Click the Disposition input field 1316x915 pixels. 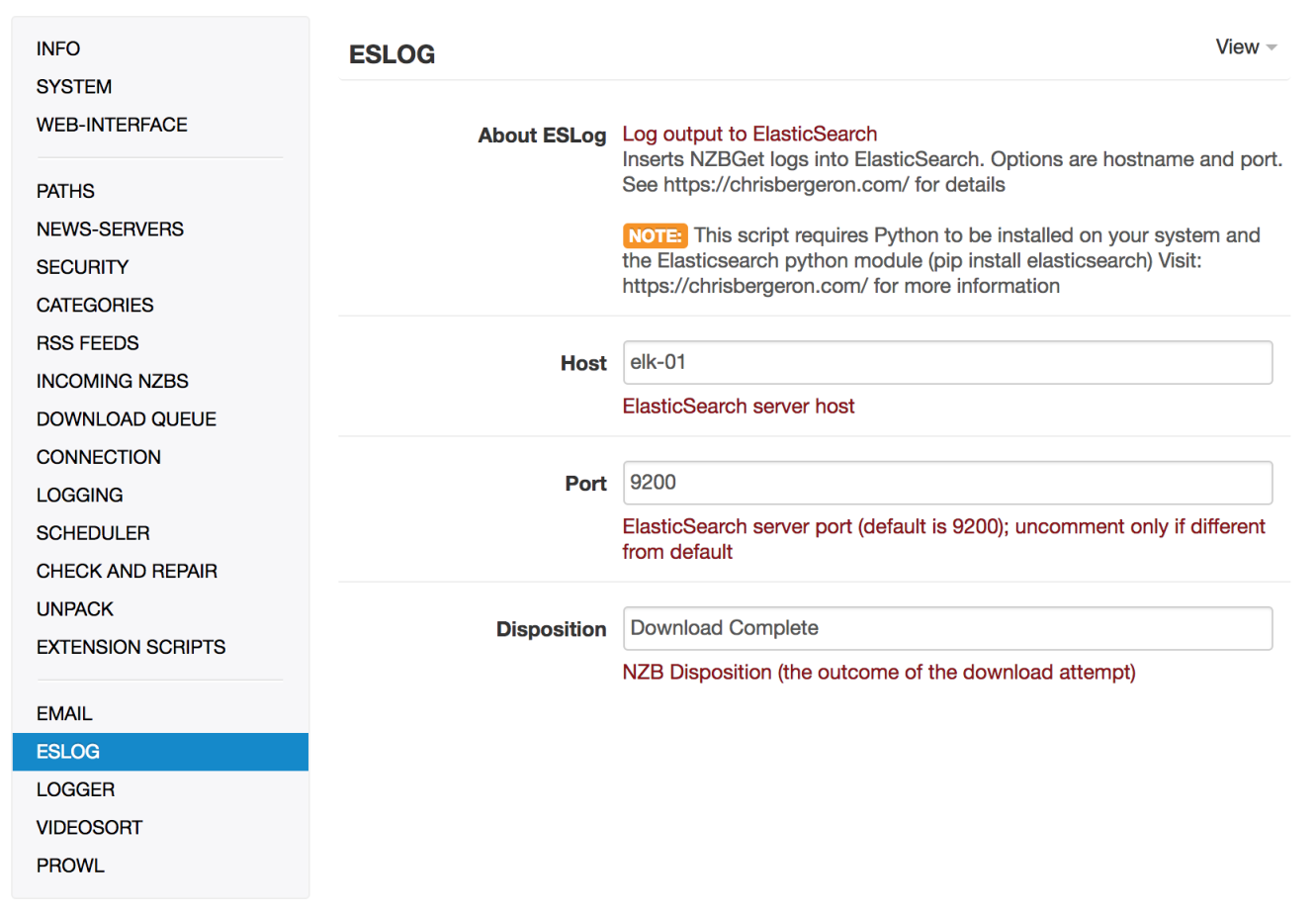click(x=946, y=628)
